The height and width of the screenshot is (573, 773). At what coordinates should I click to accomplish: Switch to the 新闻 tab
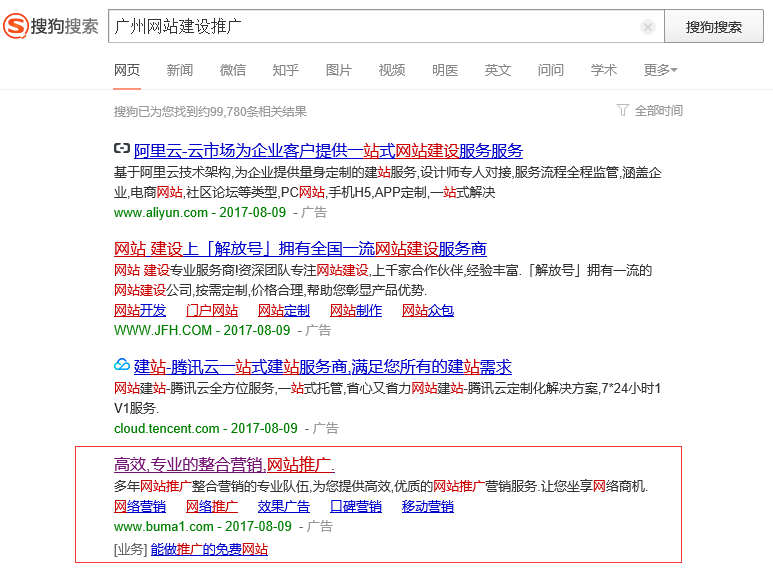180,70
